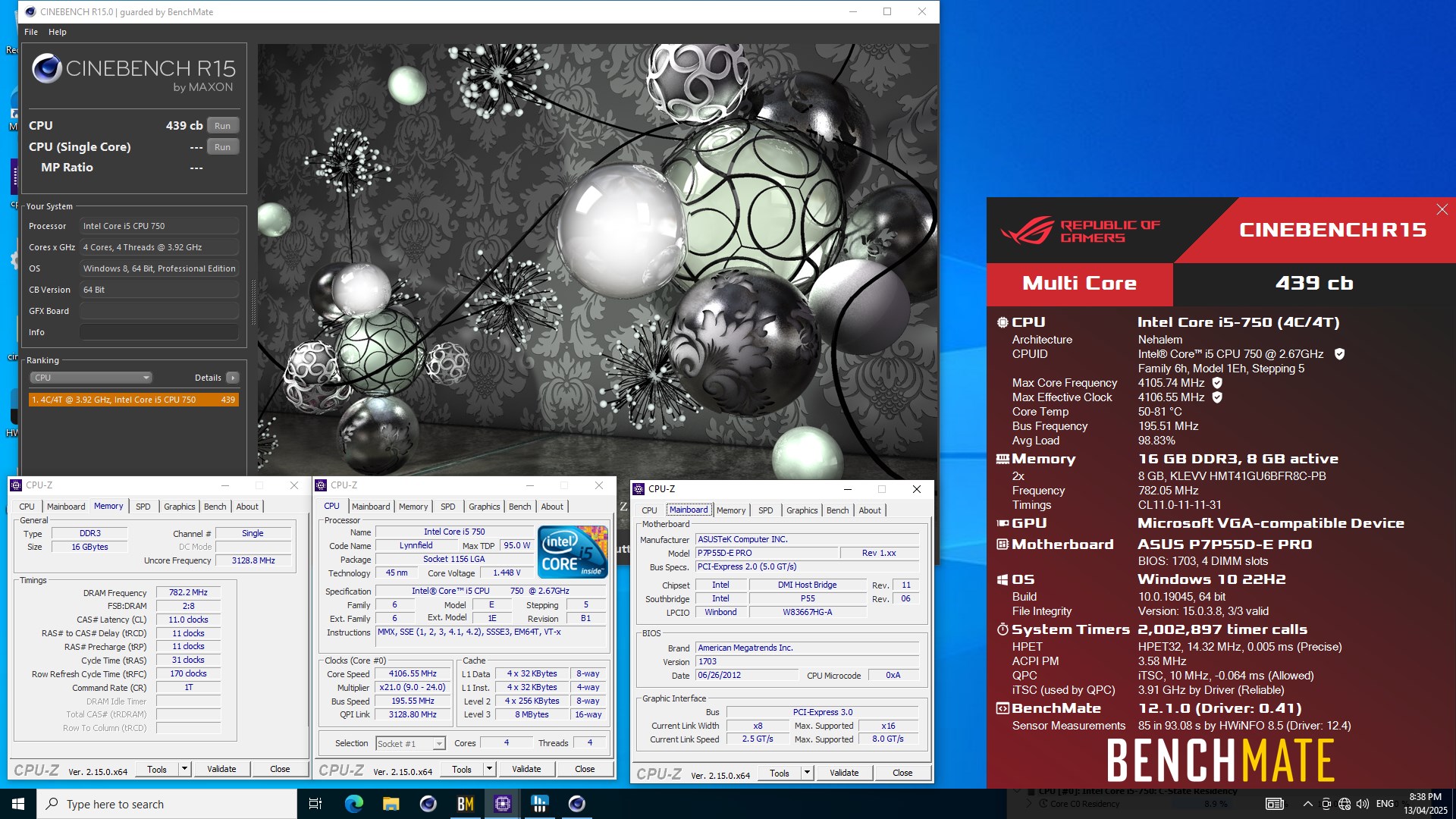Close the BenchMate result overlay with X
The height and width of the screenshot is (819, 1456).
1442,209
